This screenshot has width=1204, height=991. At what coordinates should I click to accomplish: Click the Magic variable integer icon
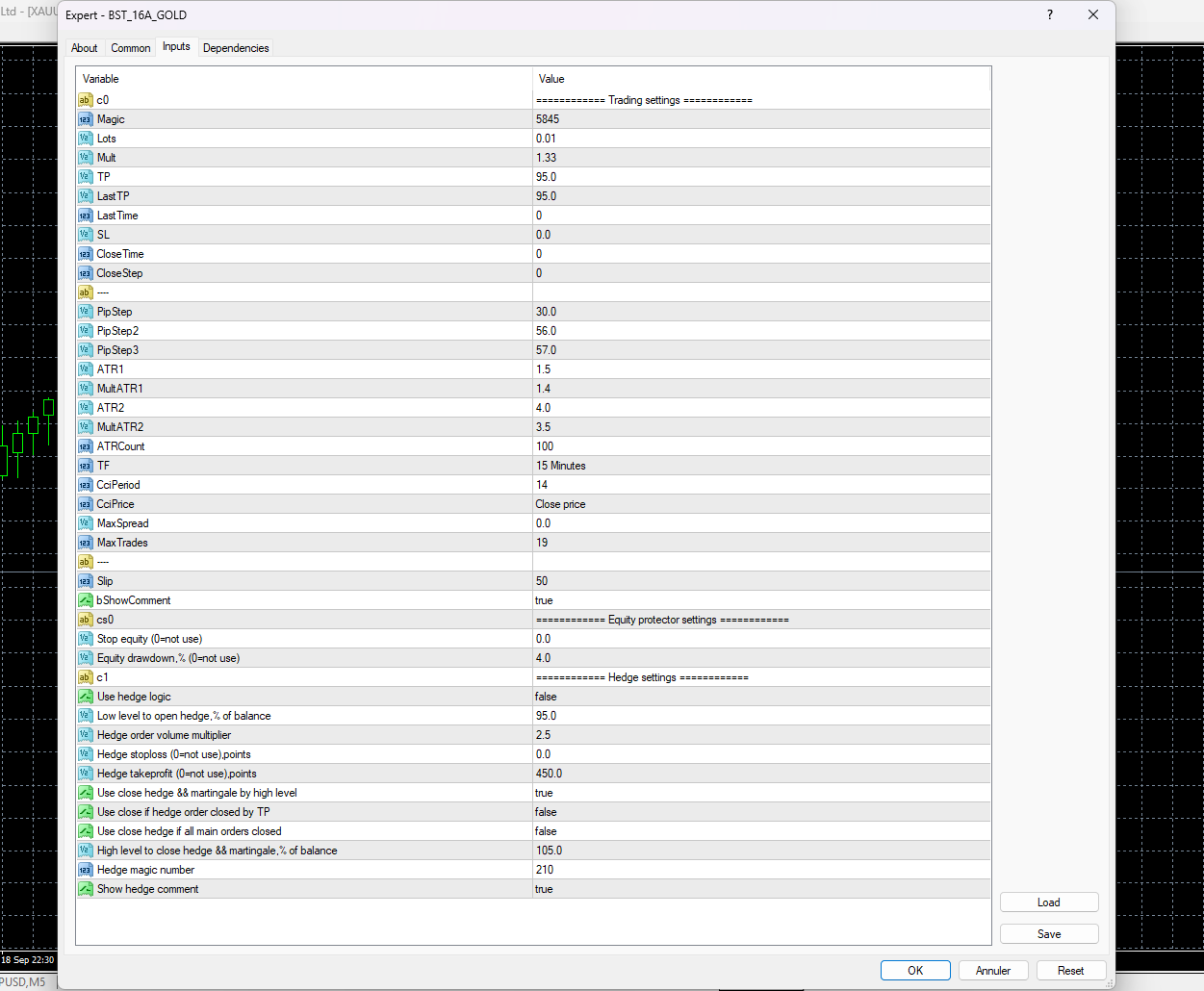tap(86, 119)
